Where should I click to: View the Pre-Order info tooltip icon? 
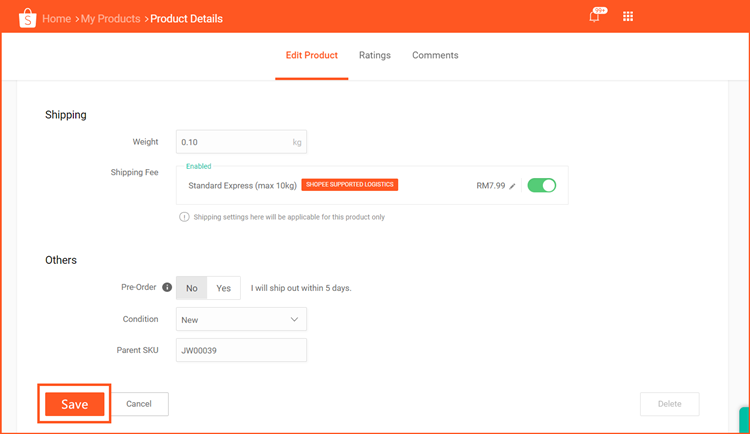[167, 287]
